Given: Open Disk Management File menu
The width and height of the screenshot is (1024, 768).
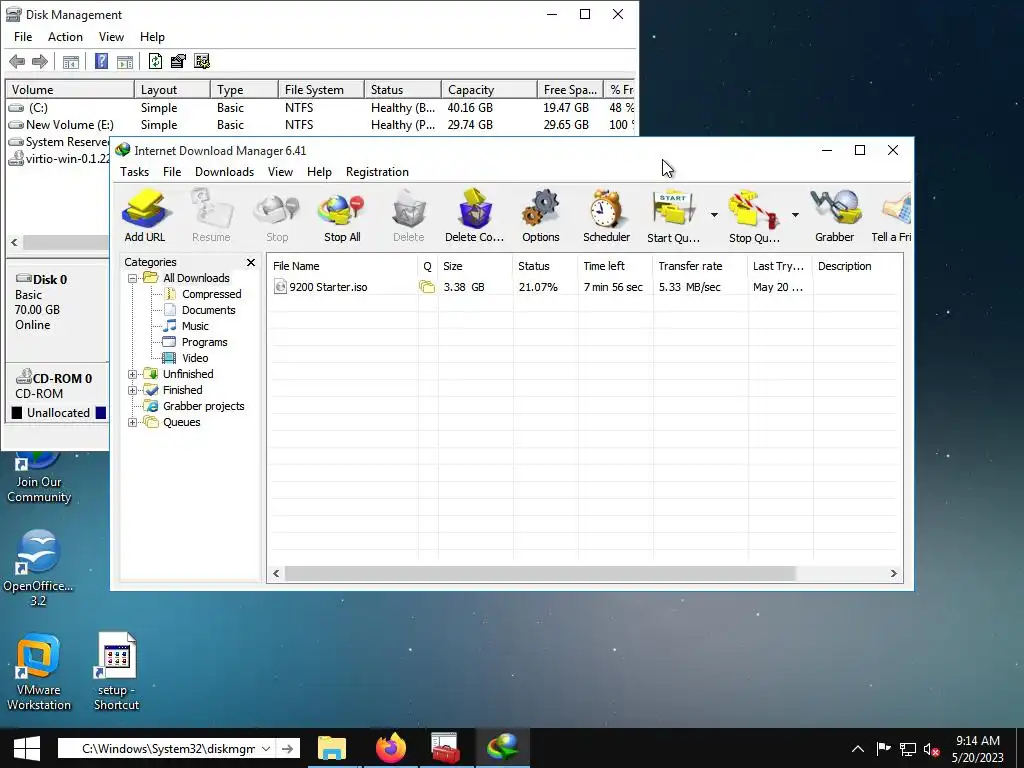Looking at the screenshot, I should [23, 37].
